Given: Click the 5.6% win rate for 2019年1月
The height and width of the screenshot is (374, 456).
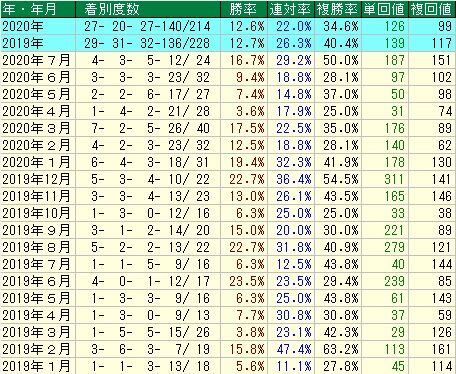Looking at the screenshot, I should 250,366.
